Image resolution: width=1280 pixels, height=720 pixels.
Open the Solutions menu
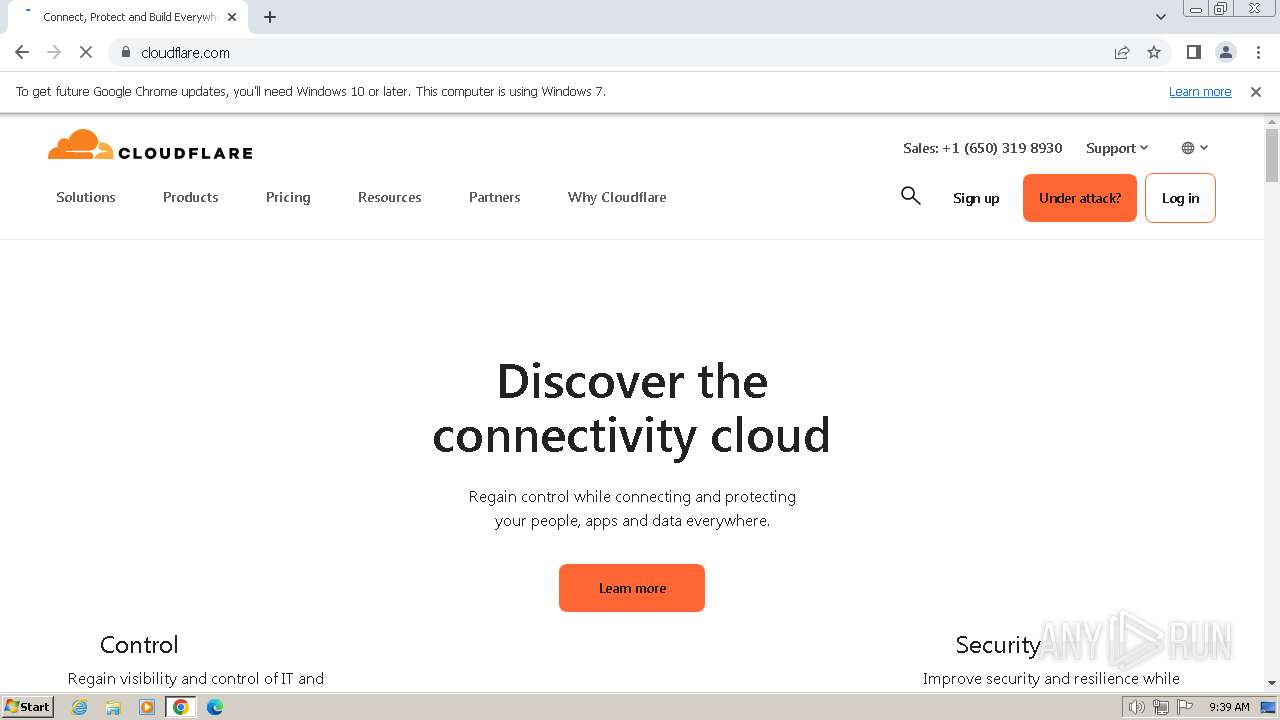[x=86, y=197]
